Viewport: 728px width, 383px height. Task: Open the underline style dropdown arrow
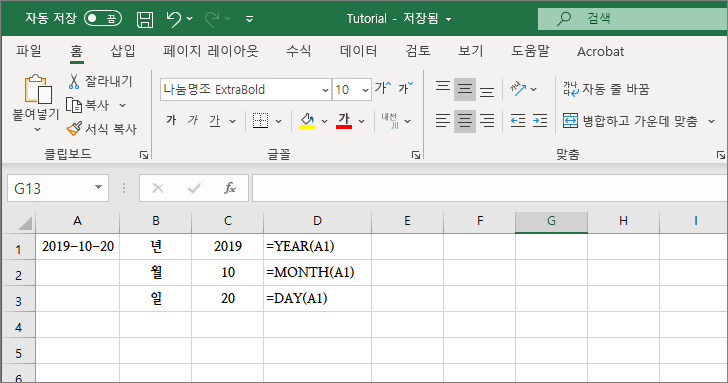[233, 122]
